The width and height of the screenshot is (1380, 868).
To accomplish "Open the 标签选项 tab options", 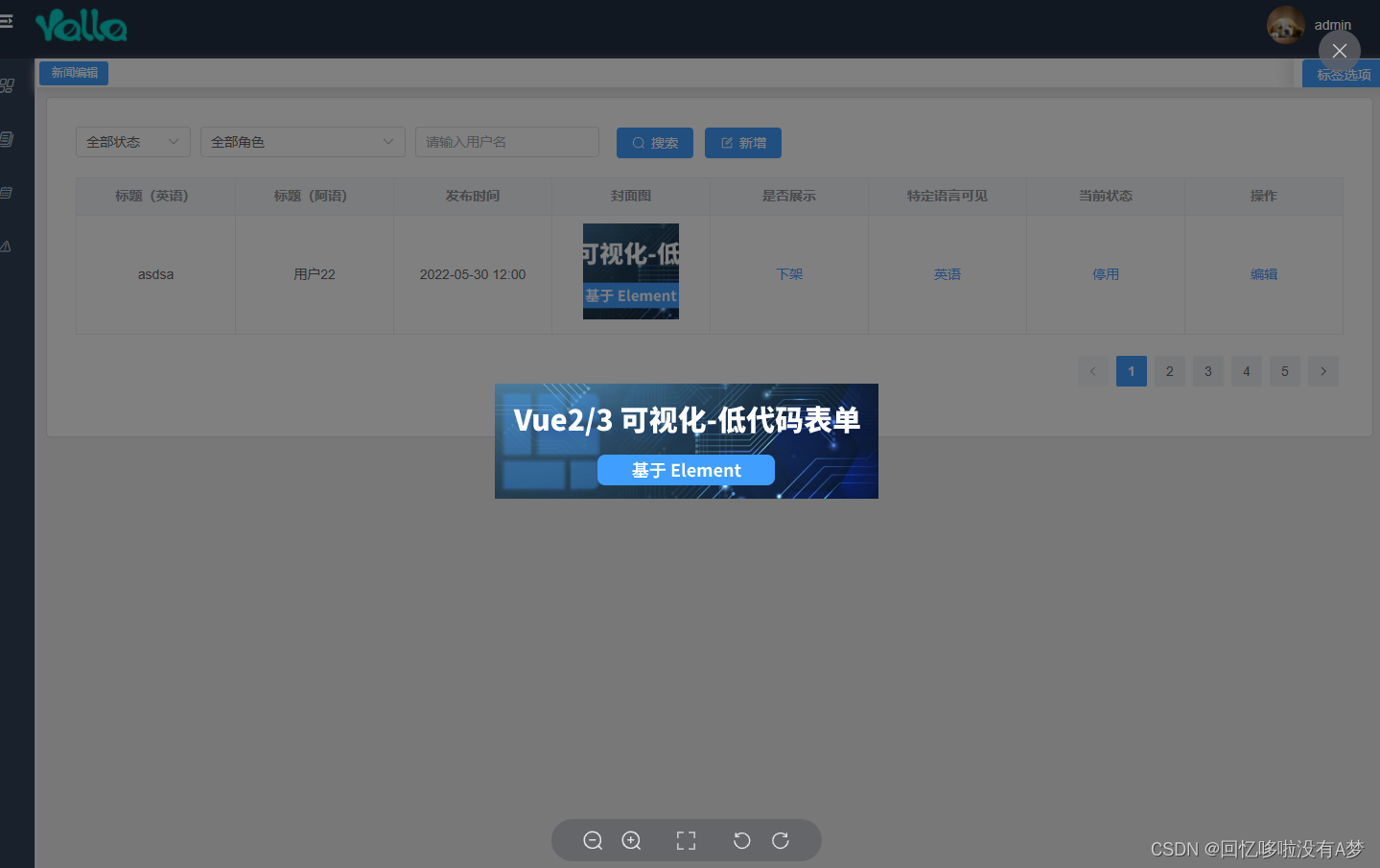I will click(1342, 74).
